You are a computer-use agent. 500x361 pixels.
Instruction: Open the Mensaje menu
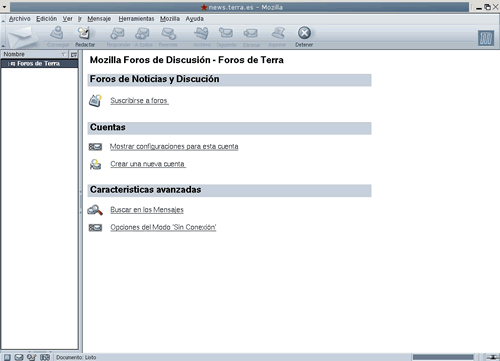coord(99,19)
